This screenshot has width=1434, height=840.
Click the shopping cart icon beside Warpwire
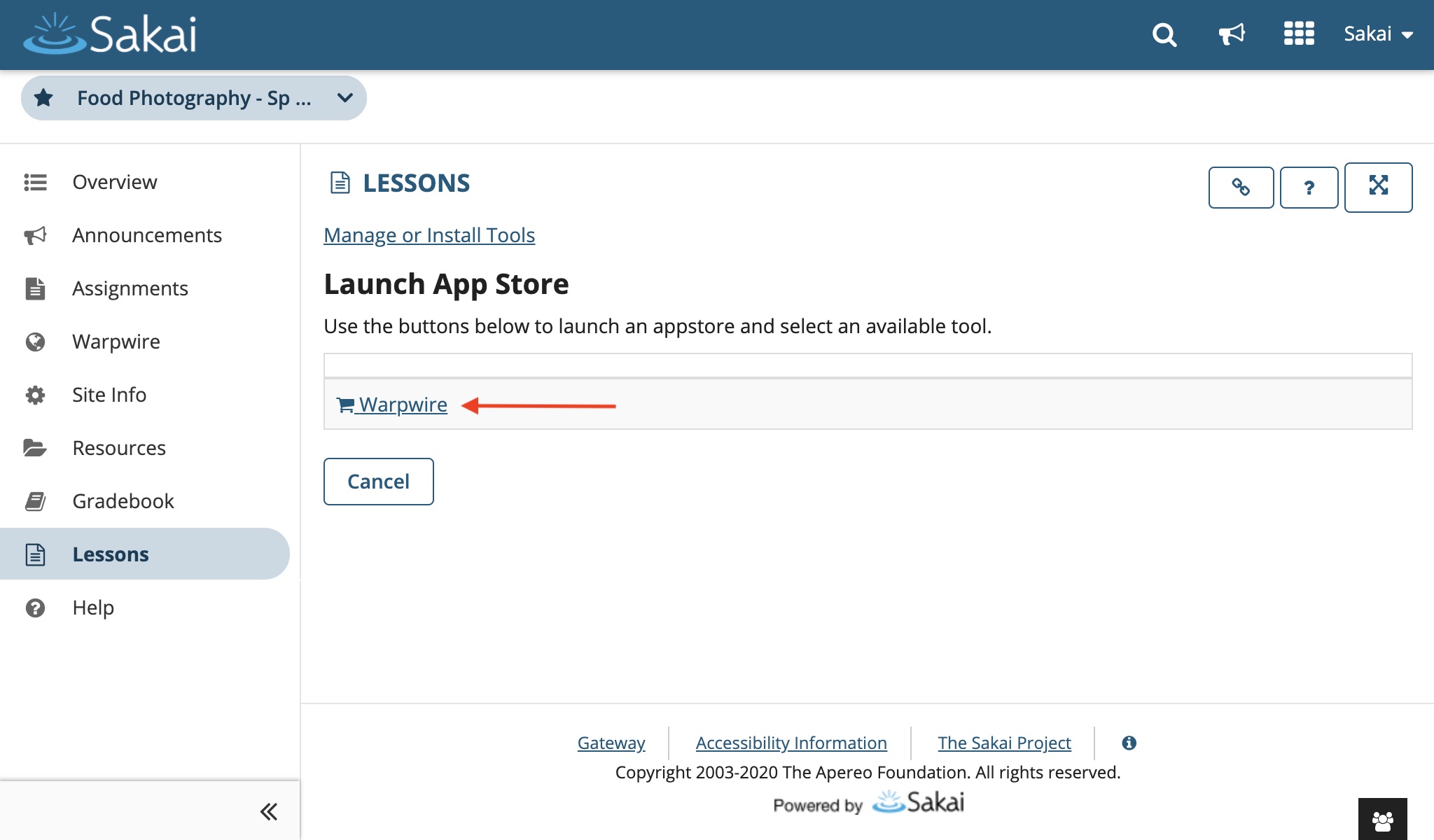346,405
